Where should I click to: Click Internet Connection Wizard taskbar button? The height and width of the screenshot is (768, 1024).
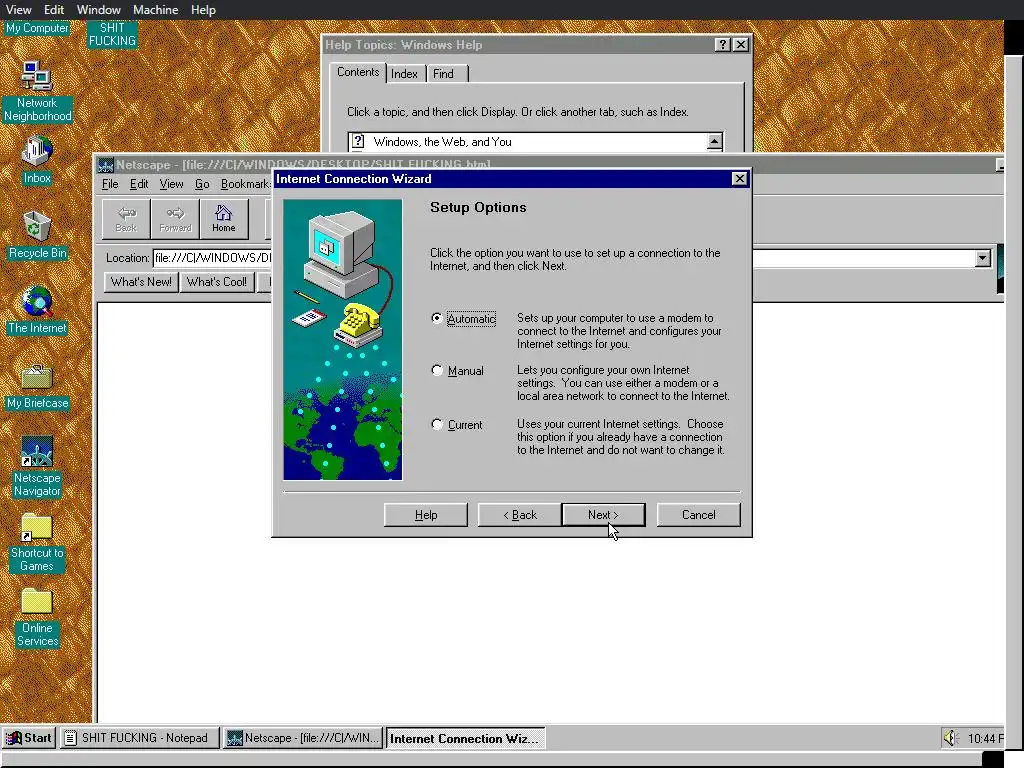point(465,738)
